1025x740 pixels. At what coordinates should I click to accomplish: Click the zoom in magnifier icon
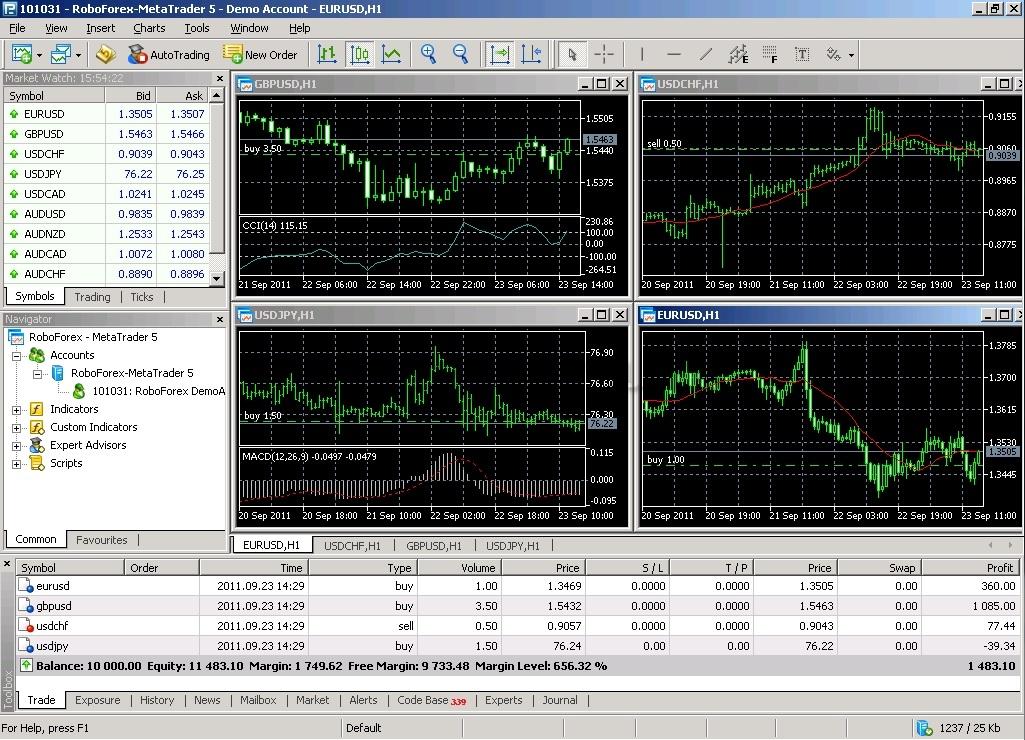pyautogui.click(x=429, y=54)
